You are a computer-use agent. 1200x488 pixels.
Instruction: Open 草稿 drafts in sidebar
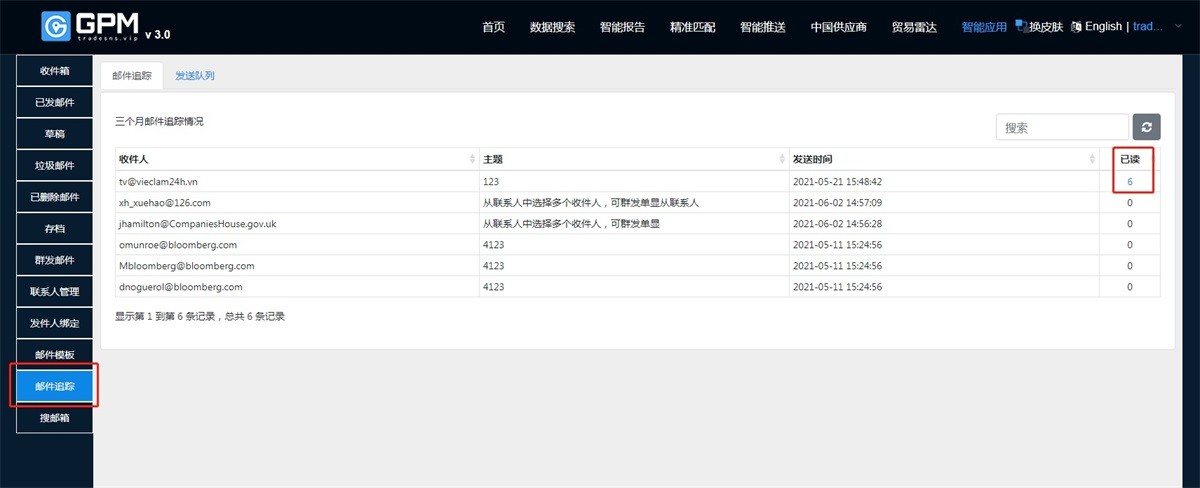coord(54,134)
